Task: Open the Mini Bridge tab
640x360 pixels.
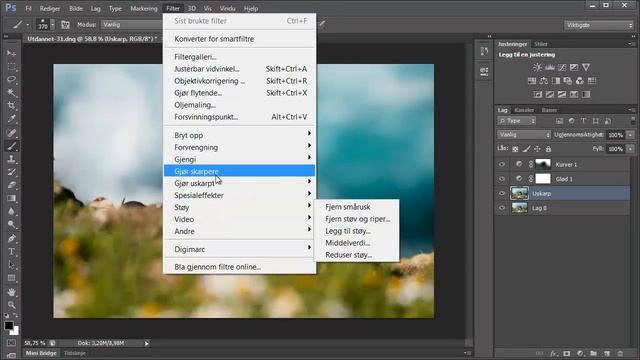Action: 41,353
